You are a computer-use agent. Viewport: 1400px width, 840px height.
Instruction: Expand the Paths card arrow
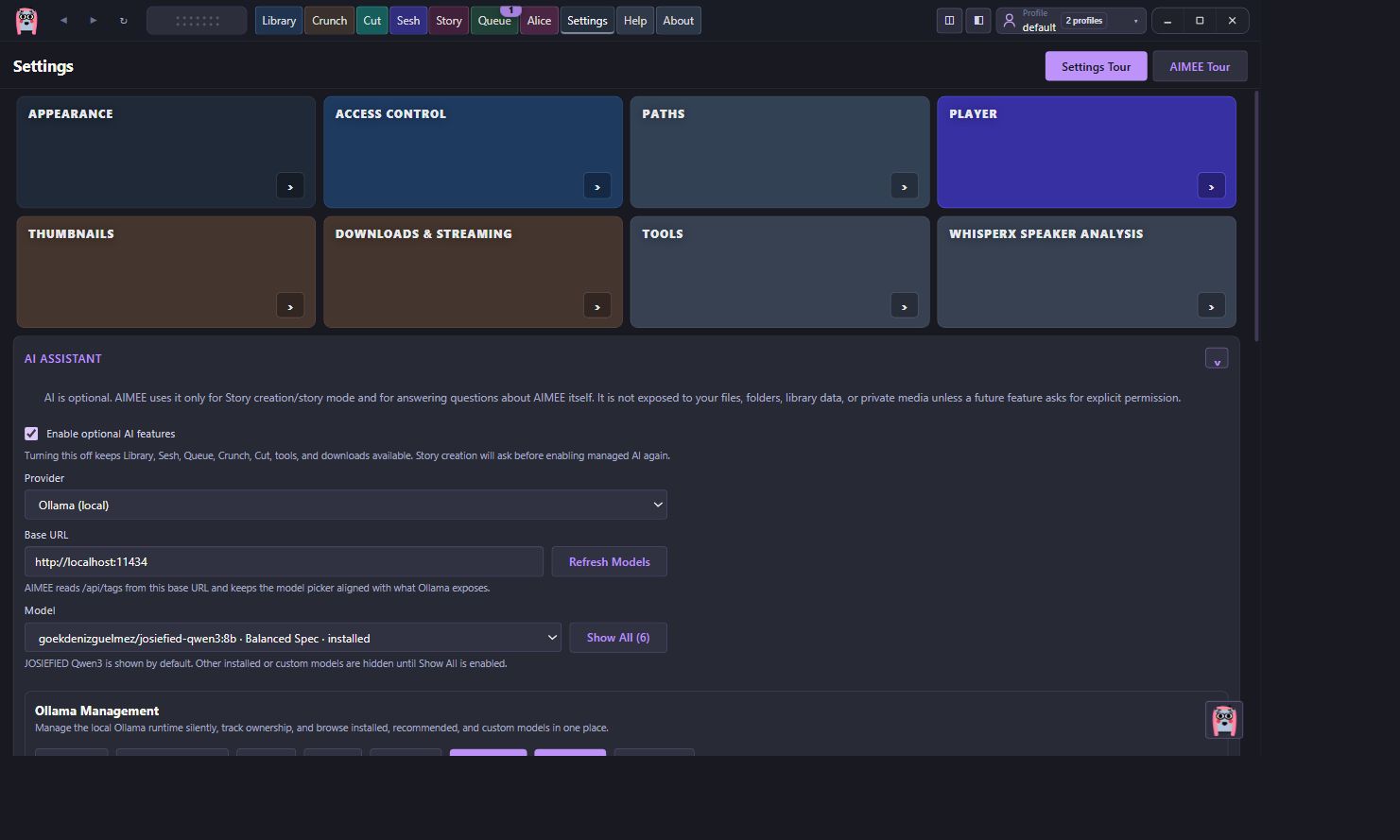[x=905, y=186]
